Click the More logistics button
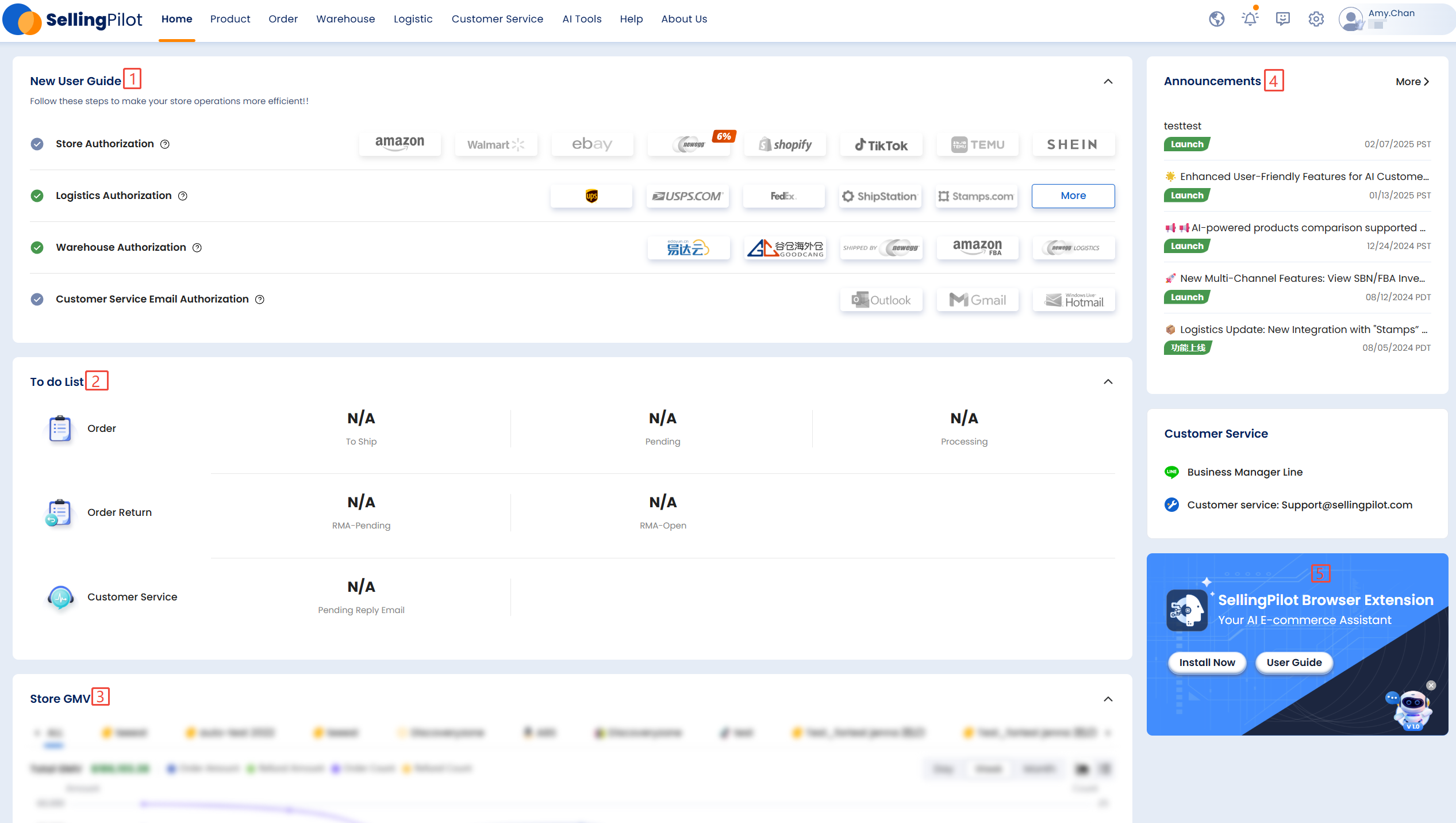This screenshot has height=823, width=1456. coord(1073,196)
